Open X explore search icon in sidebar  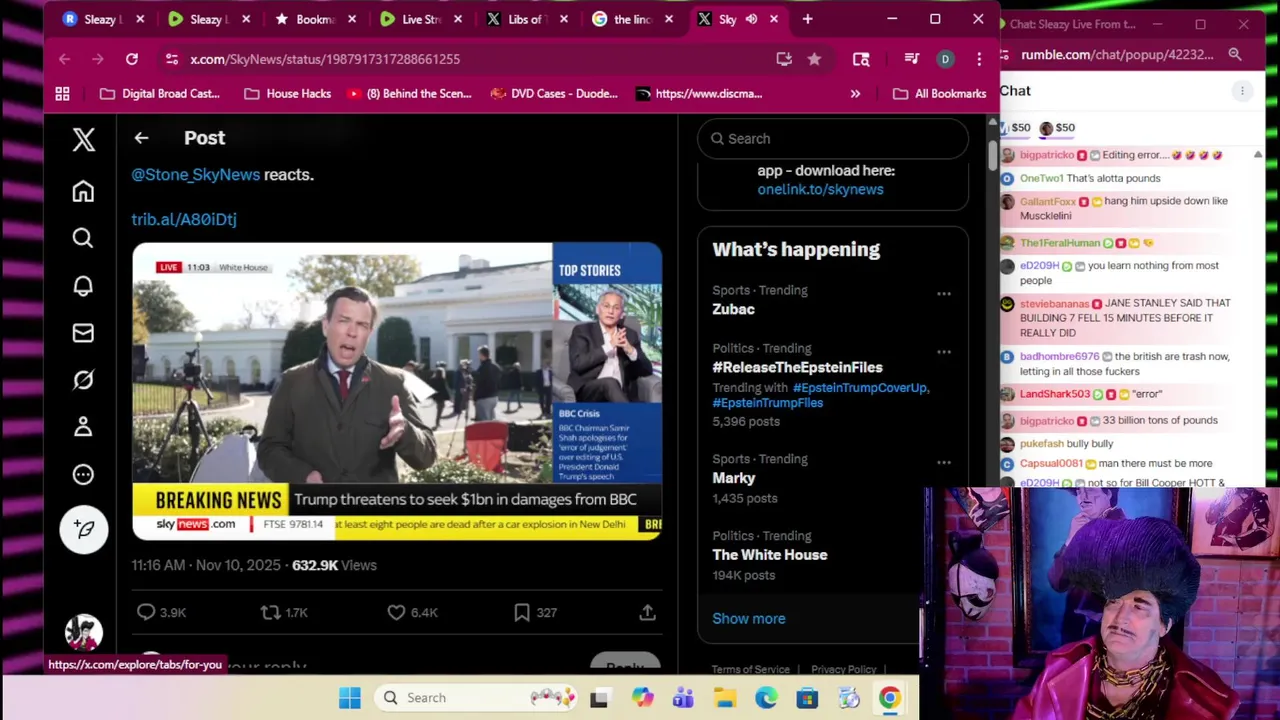pyautogui.click(x=83, y=238)
